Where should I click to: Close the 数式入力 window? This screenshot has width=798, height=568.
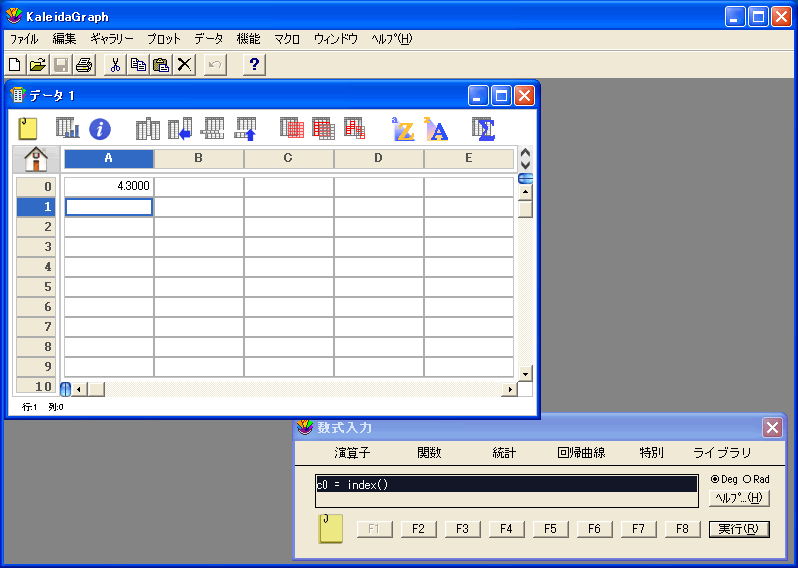pyautogui.click(x=772, y=428)
